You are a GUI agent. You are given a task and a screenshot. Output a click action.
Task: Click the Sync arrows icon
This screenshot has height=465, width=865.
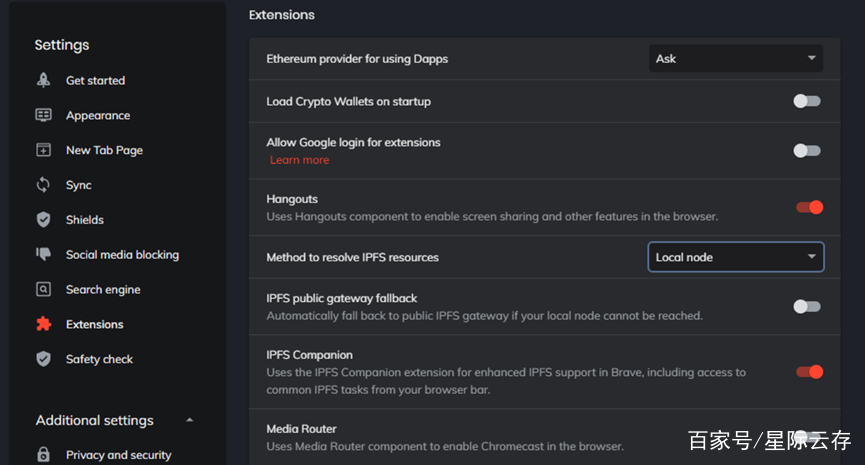(43, 184)
